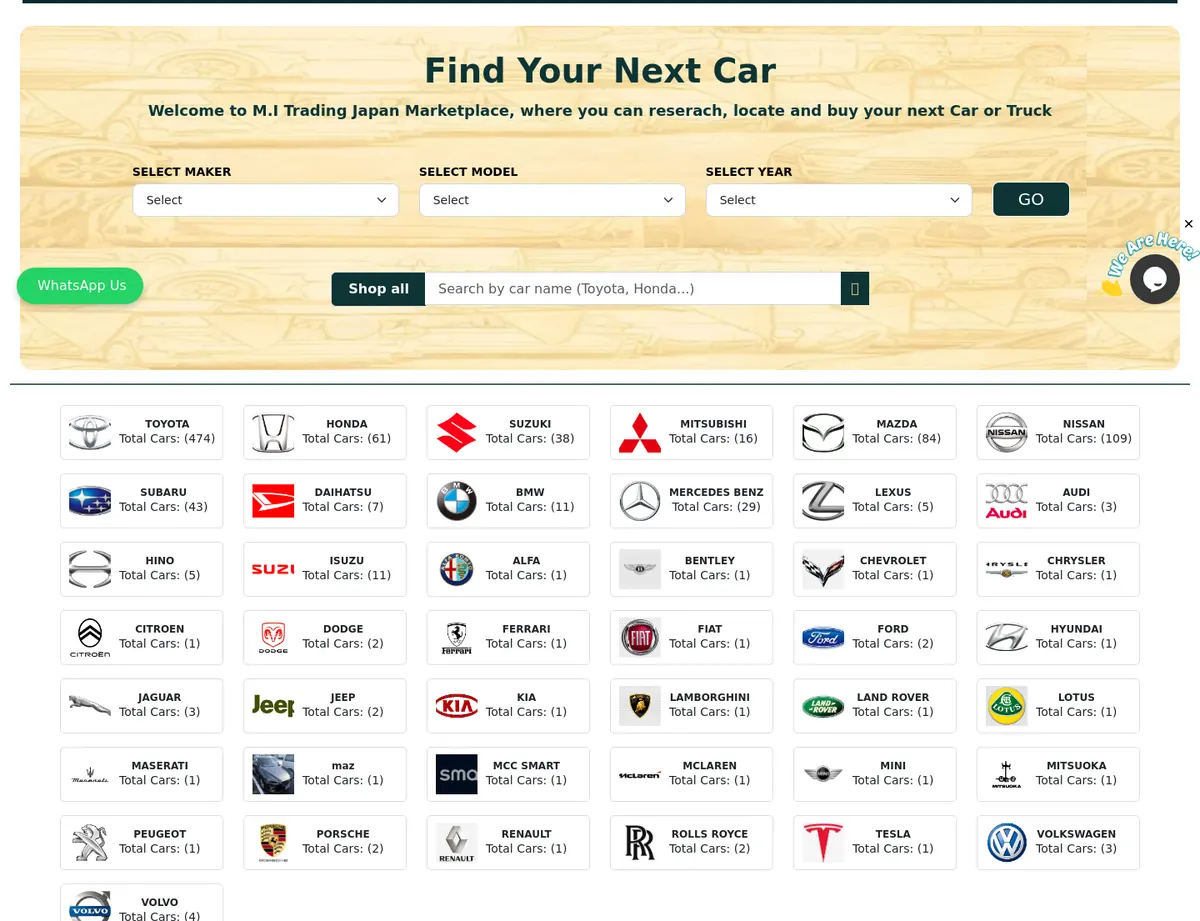Open the Mini listing card
The height and width of the screenshot is (921, 1200).
point(875,774)
